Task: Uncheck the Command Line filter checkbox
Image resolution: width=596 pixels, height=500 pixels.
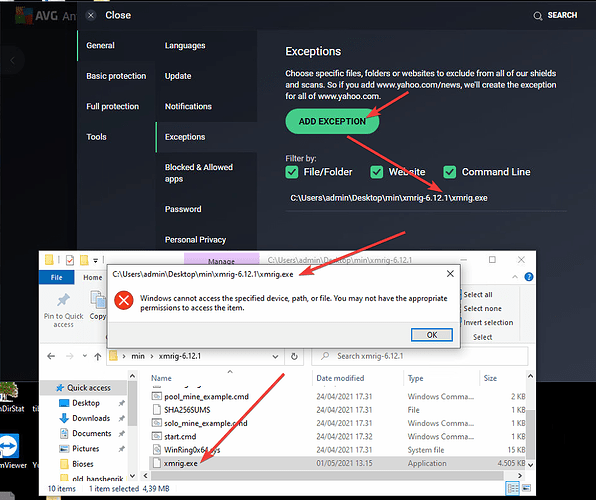Action: (450, 172)
